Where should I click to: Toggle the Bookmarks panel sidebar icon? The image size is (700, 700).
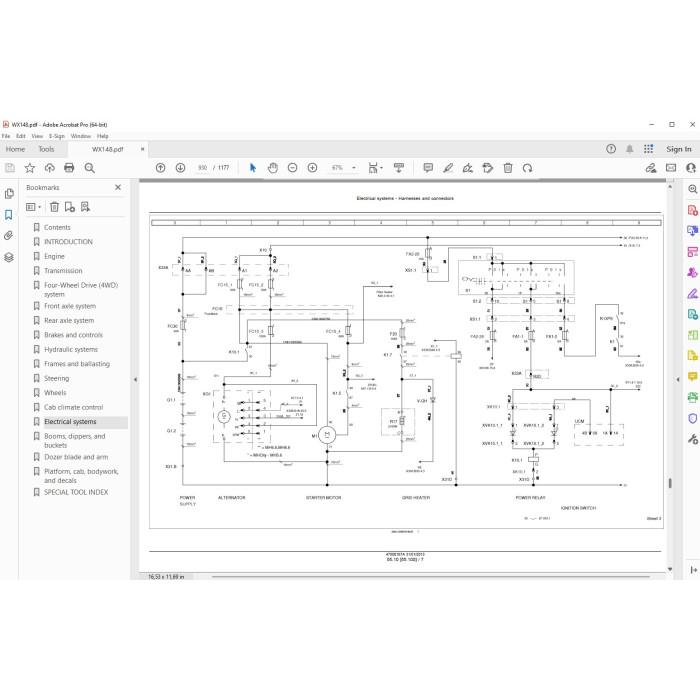[9, 215]
